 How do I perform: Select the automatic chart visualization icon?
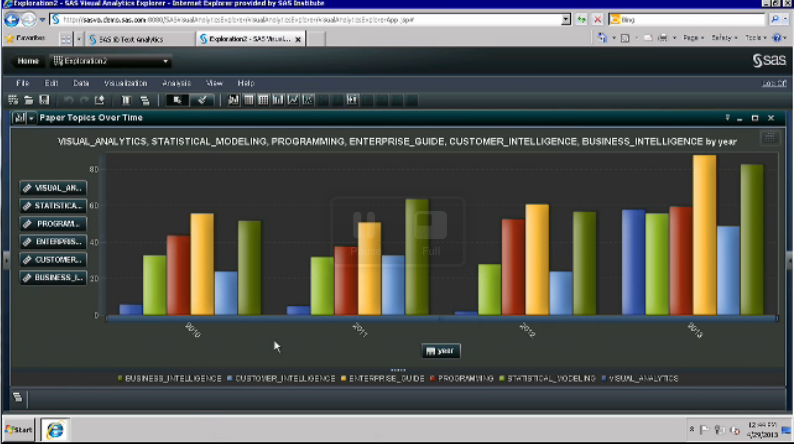233,100
